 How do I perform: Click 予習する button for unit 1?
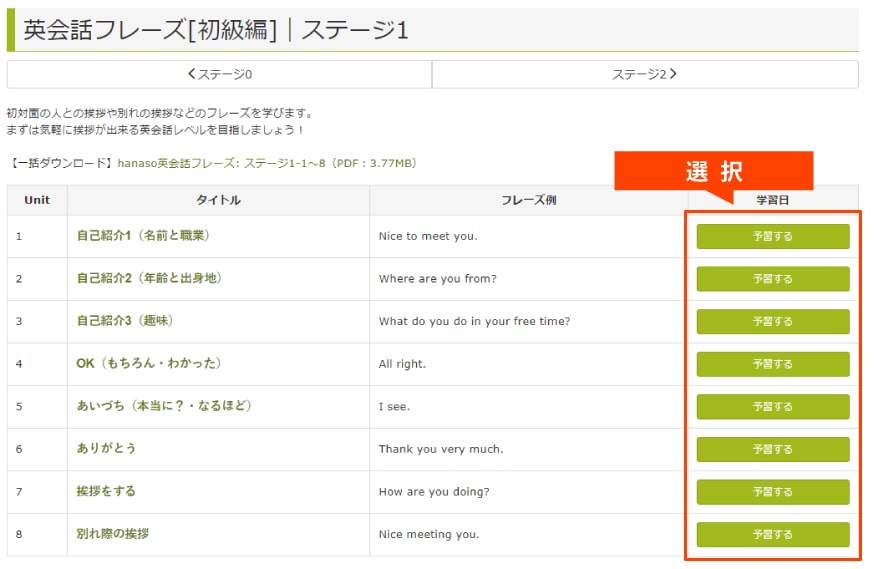tap(773, 236)
